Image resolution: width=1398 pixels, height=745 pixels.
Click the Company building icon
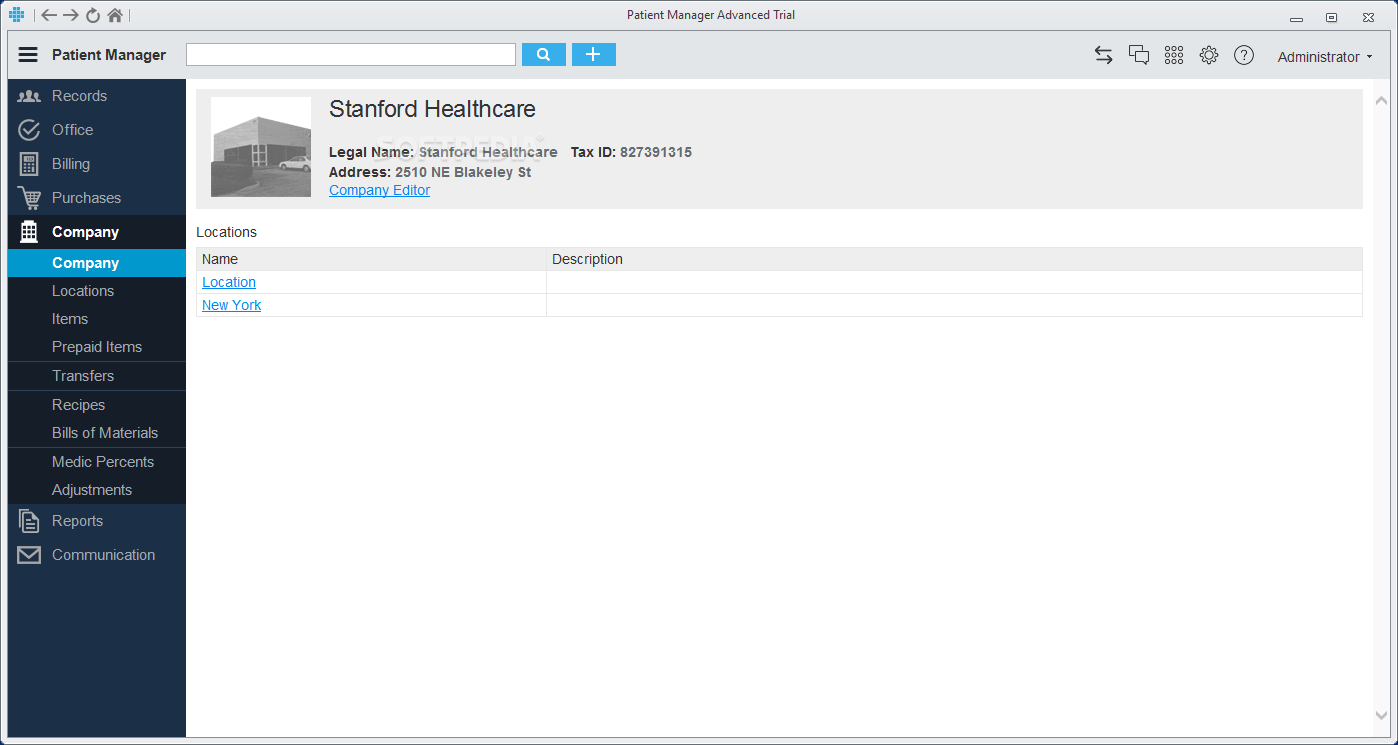click(x=29, y=232)
